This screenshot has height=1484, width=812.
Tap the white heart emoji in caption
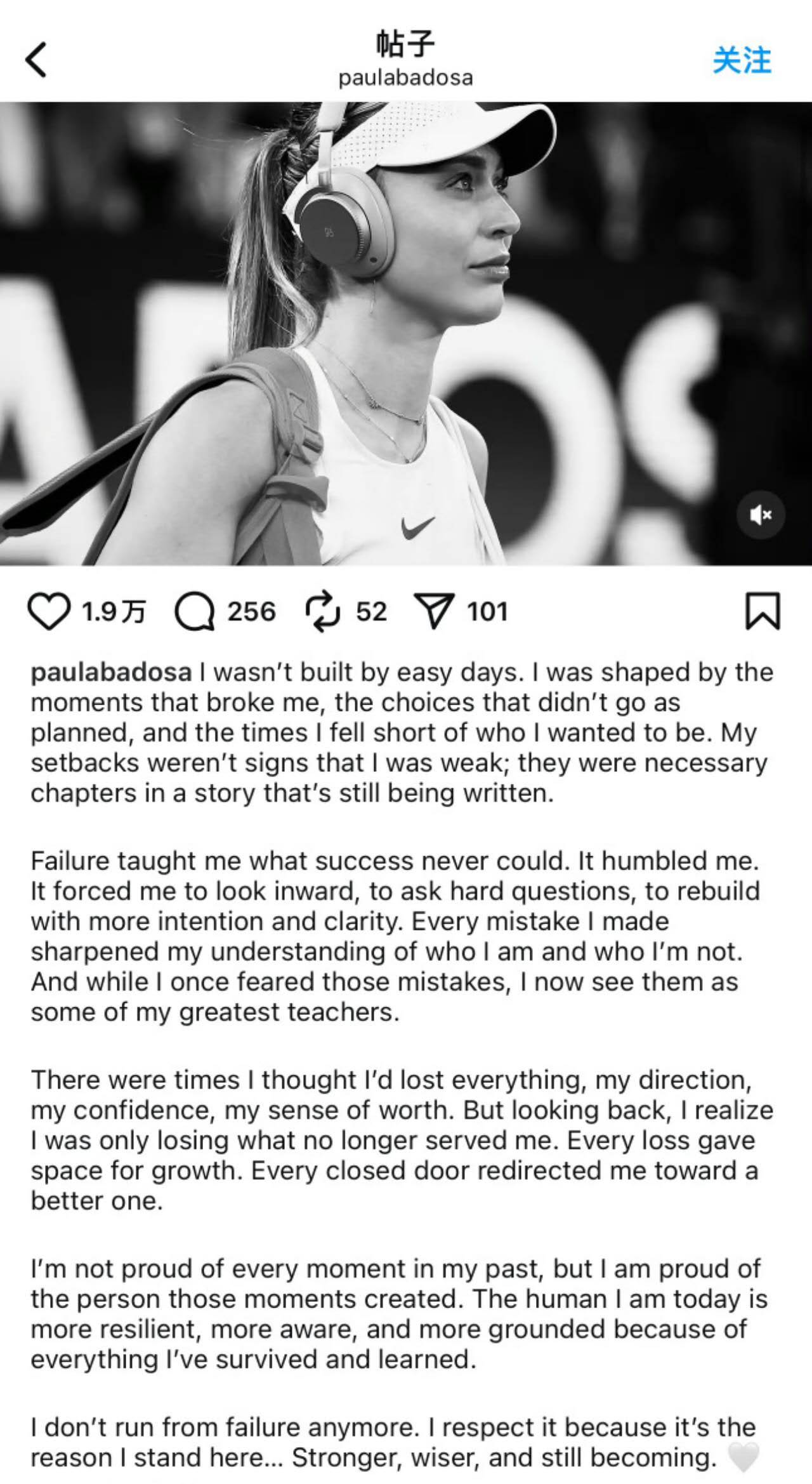[743, 1457]
